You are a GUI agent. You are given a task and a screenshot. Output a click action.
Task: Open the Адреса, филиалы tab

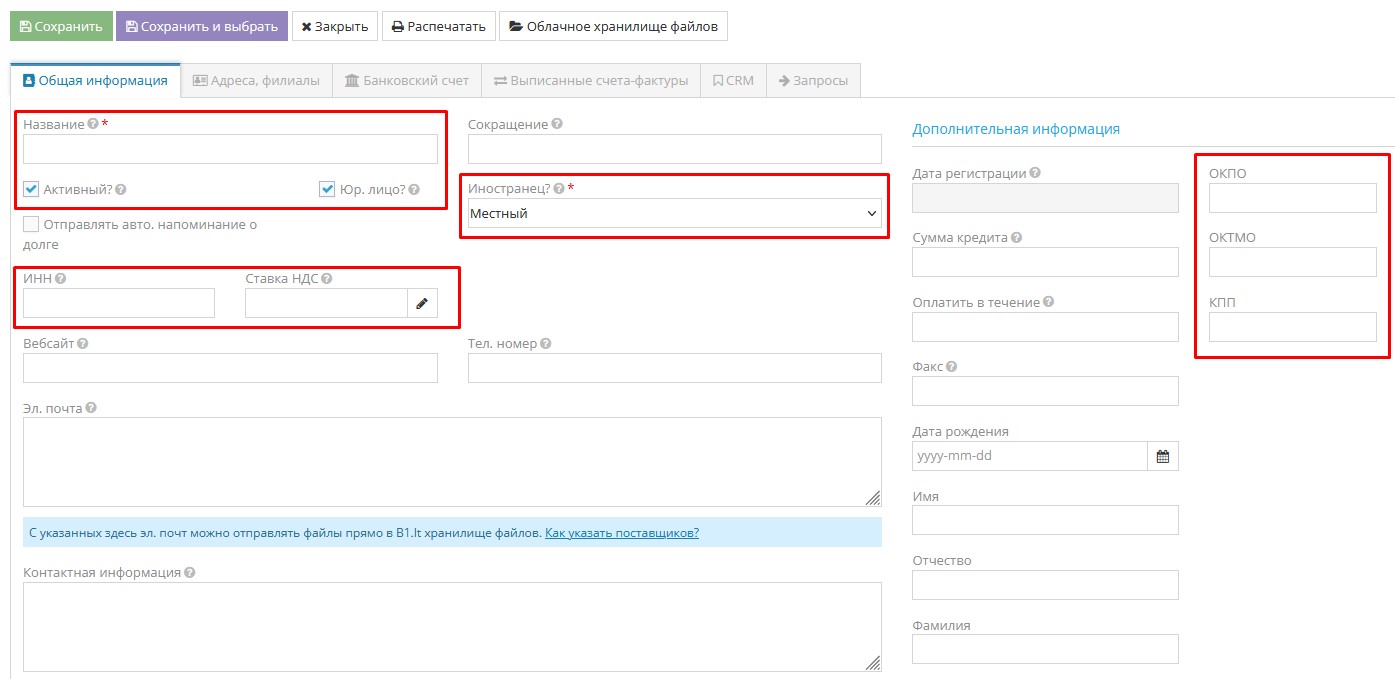point(256,81)
